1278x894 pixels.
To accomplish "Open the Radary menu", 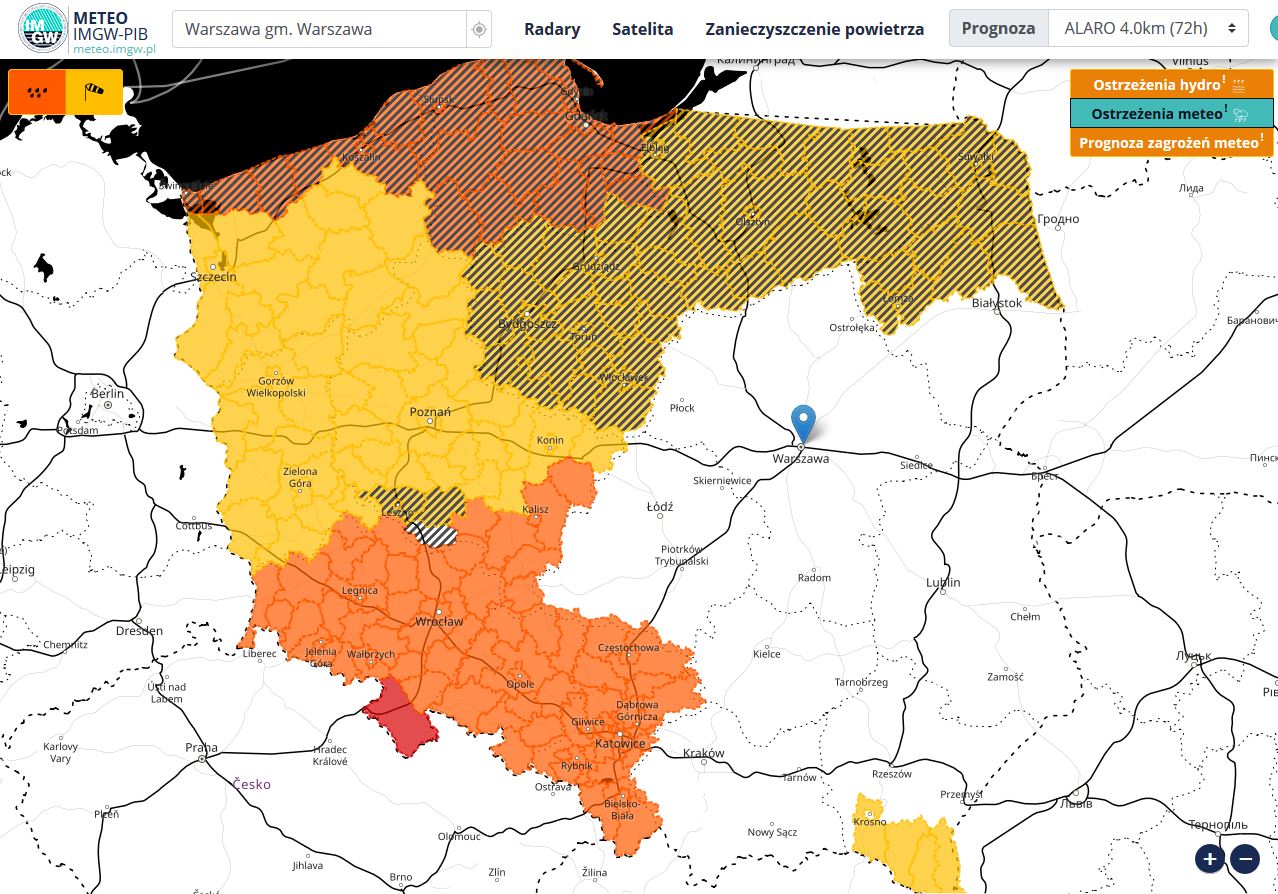I will [x=552, y=29].
